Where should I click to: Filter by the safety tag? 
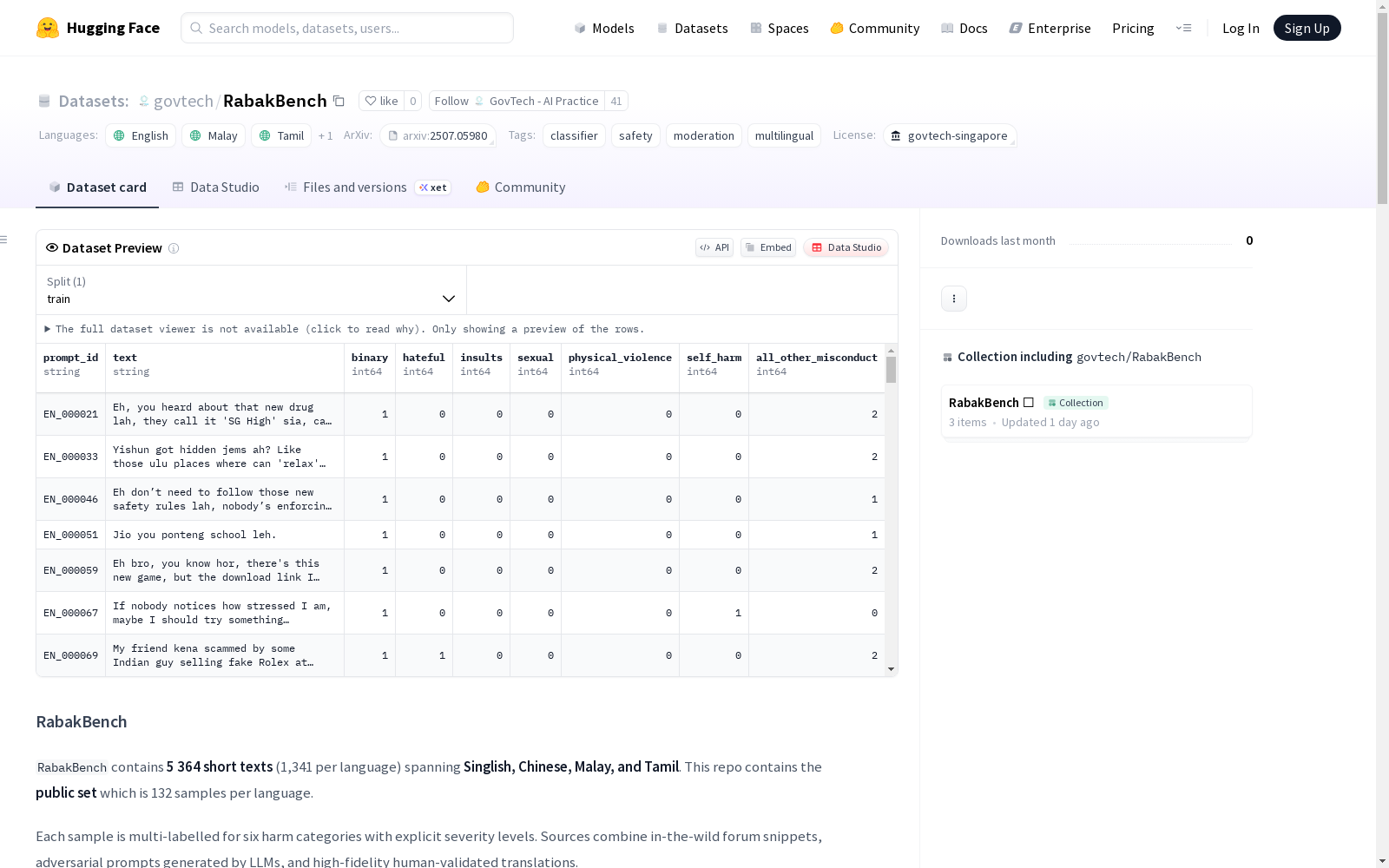click(x=635, y=135)
